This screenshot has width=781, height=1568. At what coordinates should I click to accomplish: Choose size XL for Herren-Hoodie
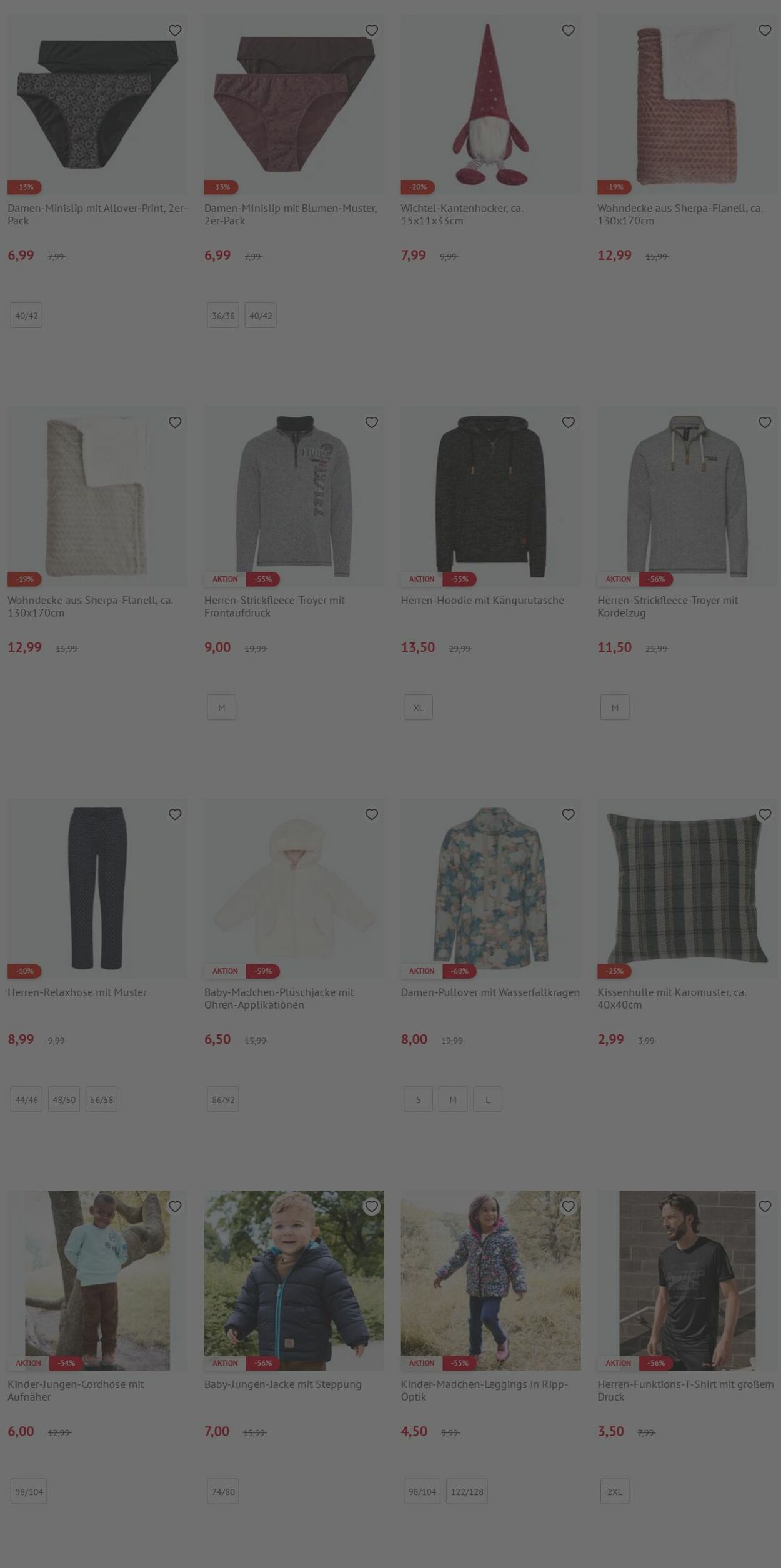pyautogui.click(x=418, y=707)
